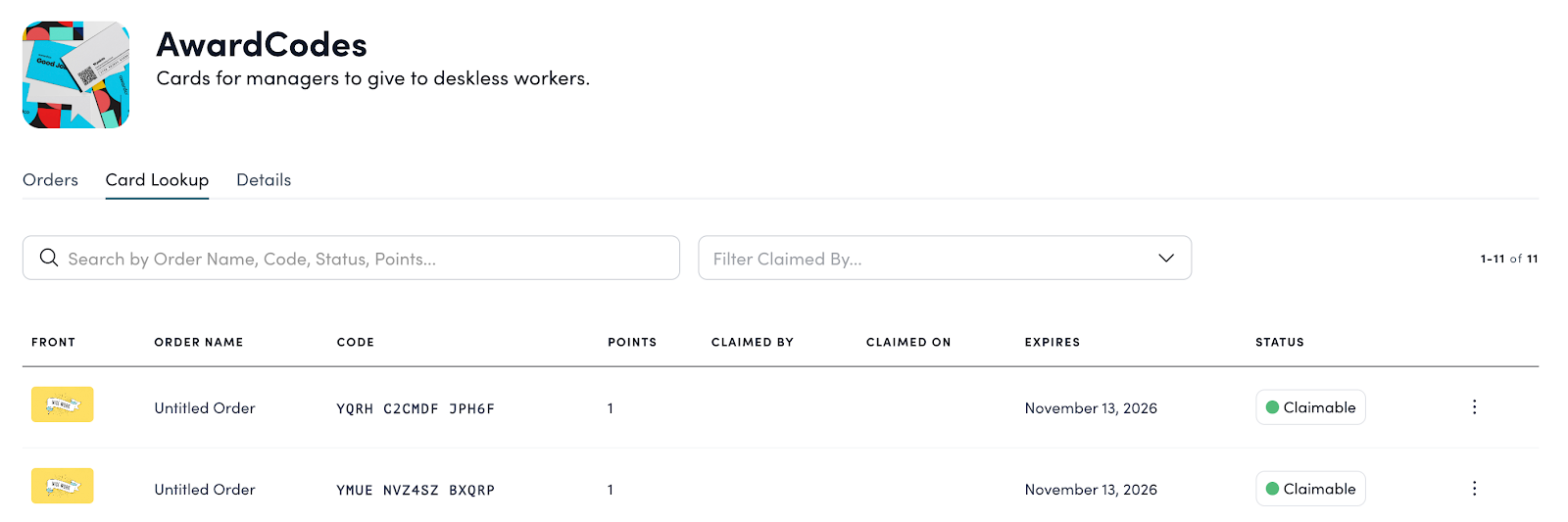Click the Claimable status badge in the YMUE row
The height and width of the screenshot is (522, 1568).
[x=1310, y=489]
